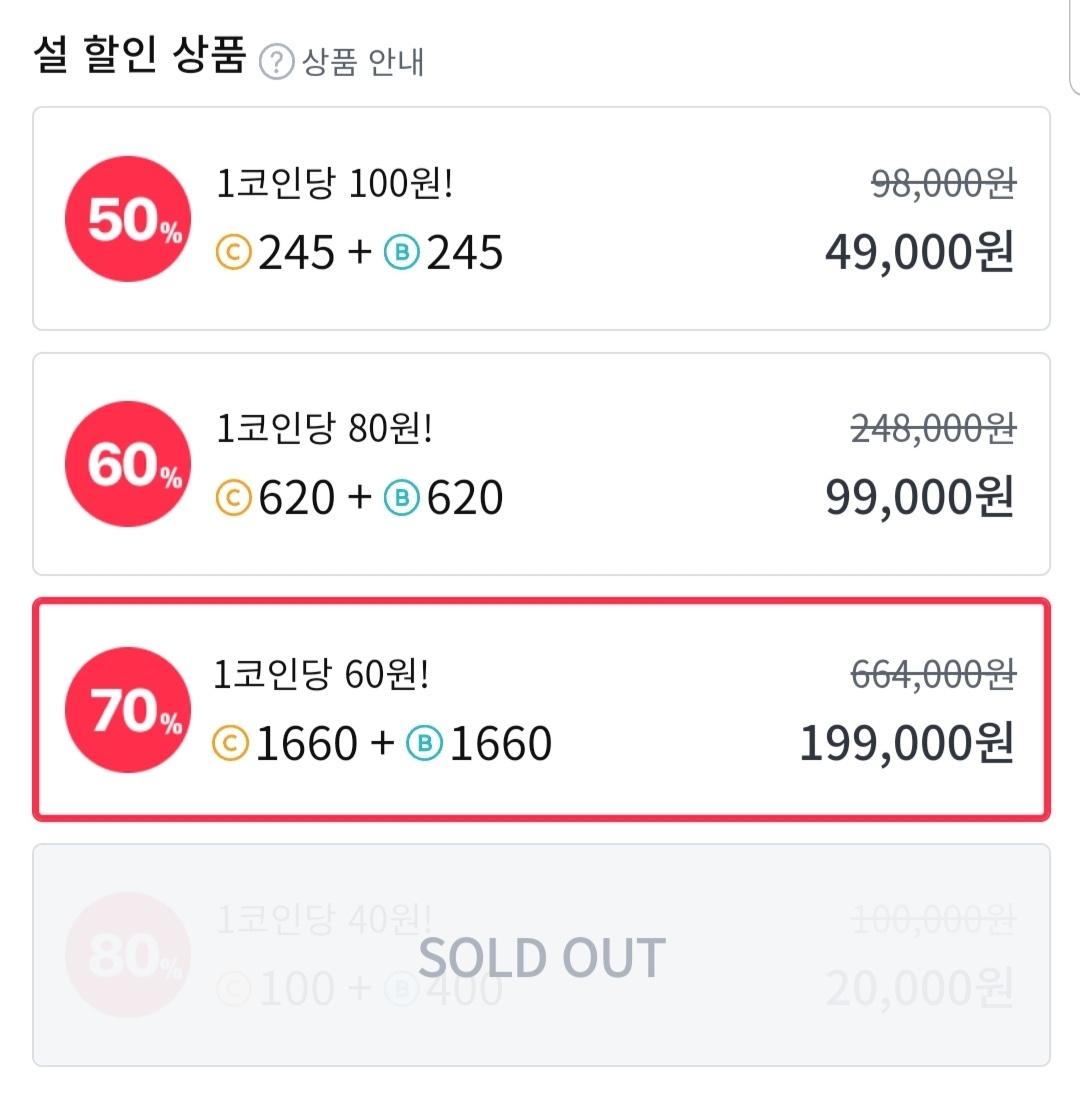Click the 60% red discount badge
Image resolution: width=1080 pixels, height=1096 pixels.
point(128,464)
